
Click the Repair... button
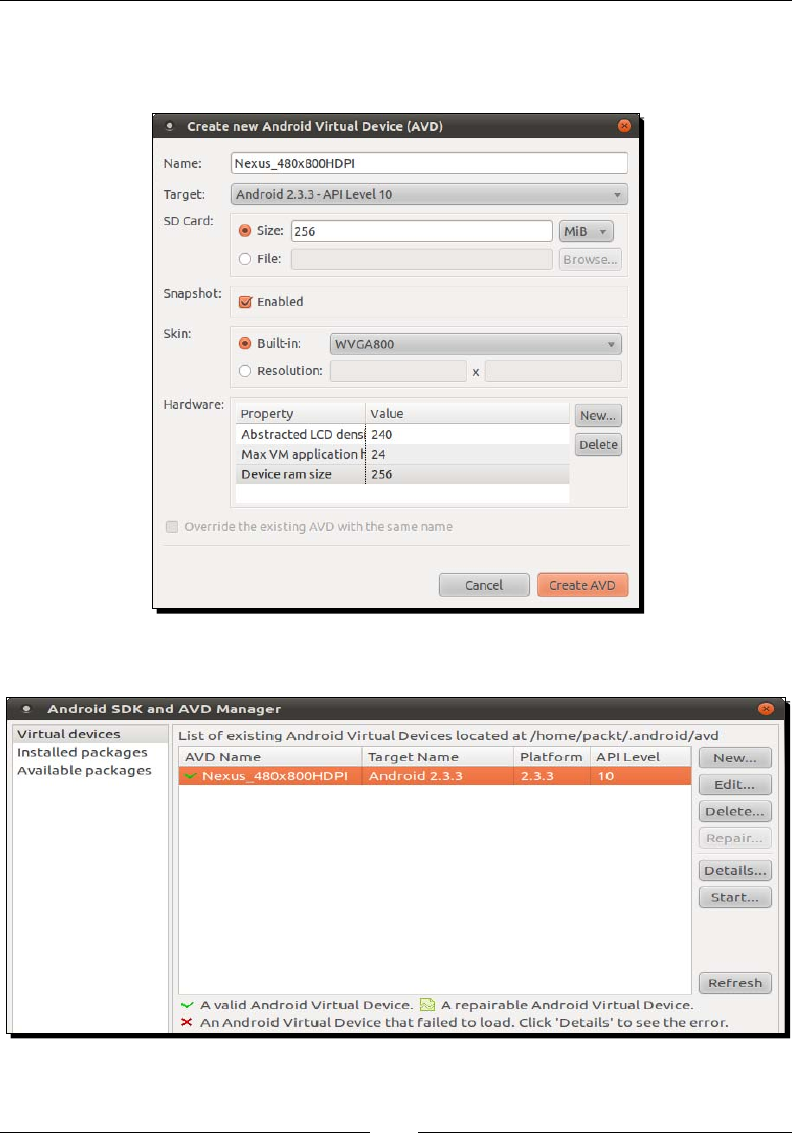734,838
